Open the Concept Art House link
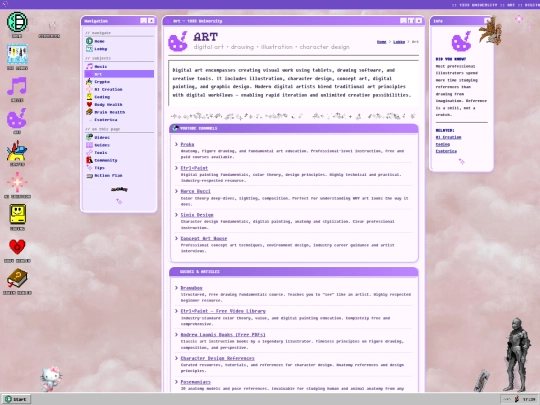 (x=204, y=238)
